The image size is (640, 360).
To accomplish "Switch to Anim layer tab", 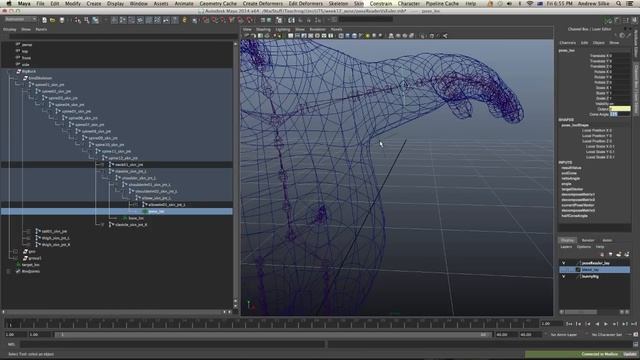I will click(x=607, y=240).
